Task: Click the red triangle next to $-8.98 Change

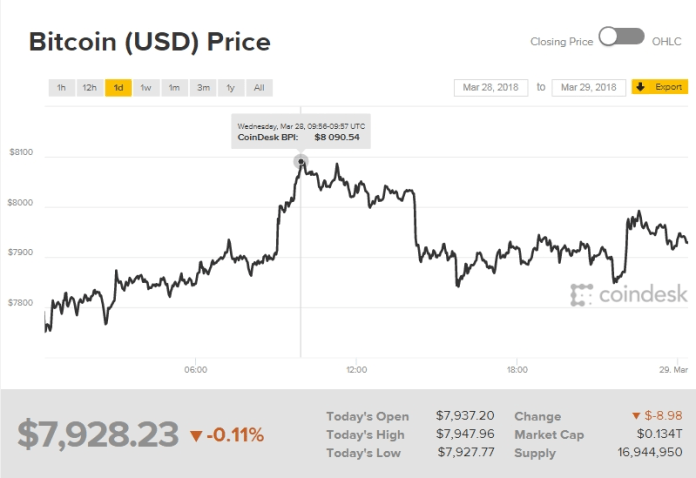Action: click(x=635, y=416)
